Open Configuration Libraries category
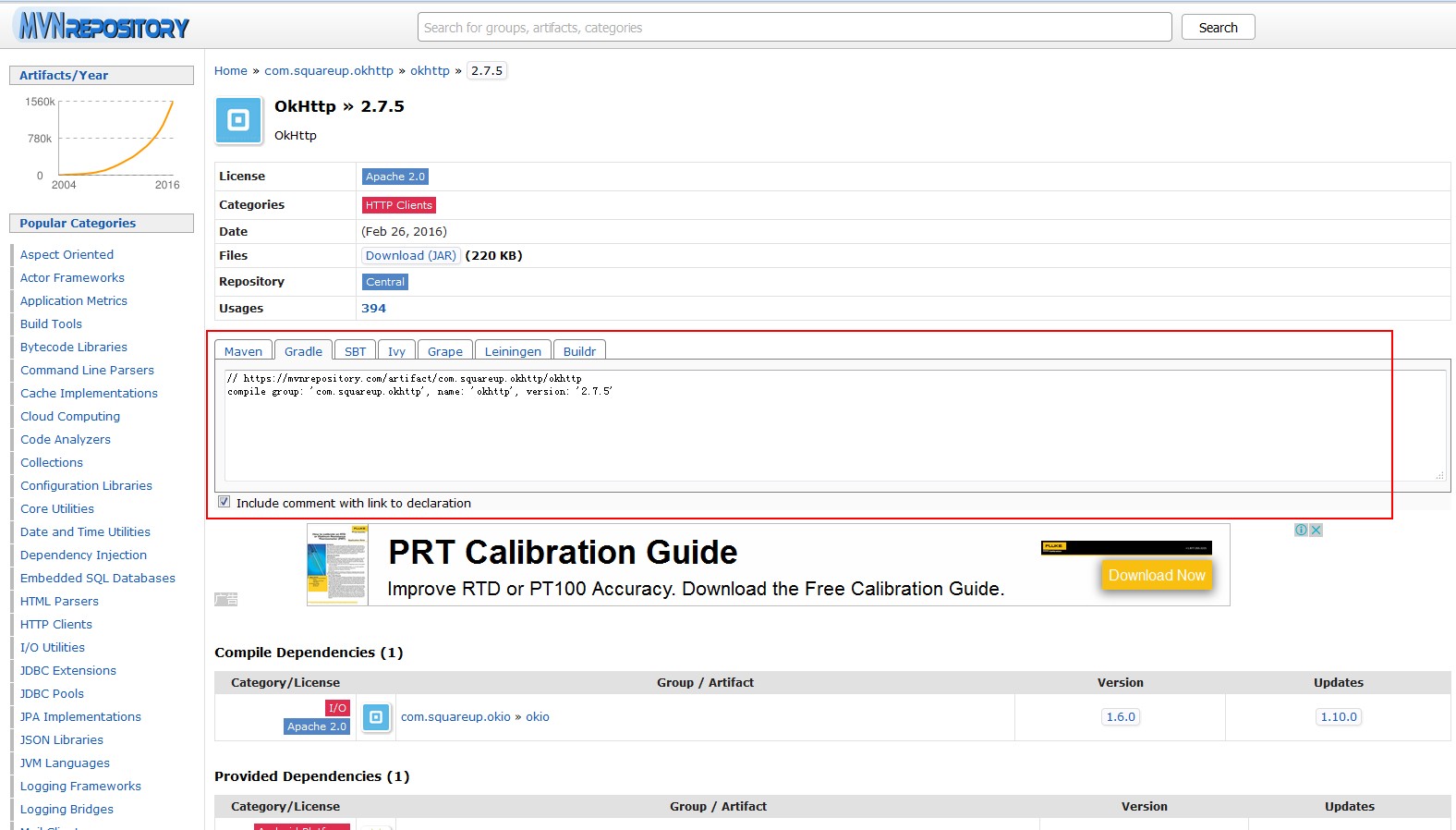Screen dimensions: 1456x830 pos(86,486)
